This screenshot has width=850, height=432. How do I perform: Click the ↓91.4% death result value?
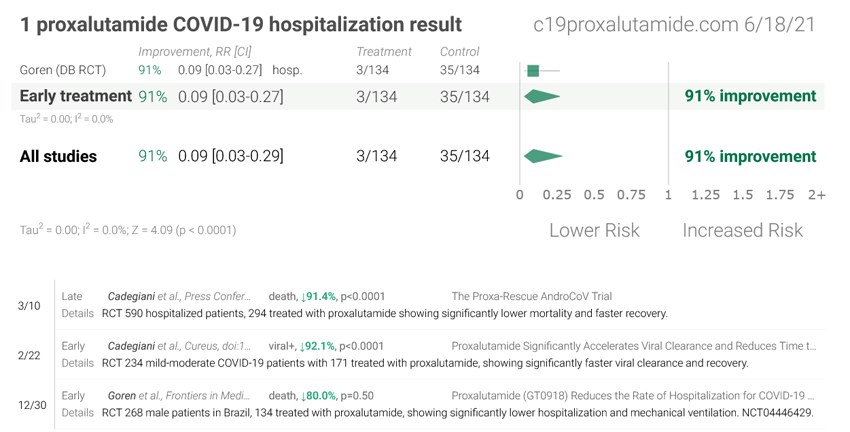(318, 296)
